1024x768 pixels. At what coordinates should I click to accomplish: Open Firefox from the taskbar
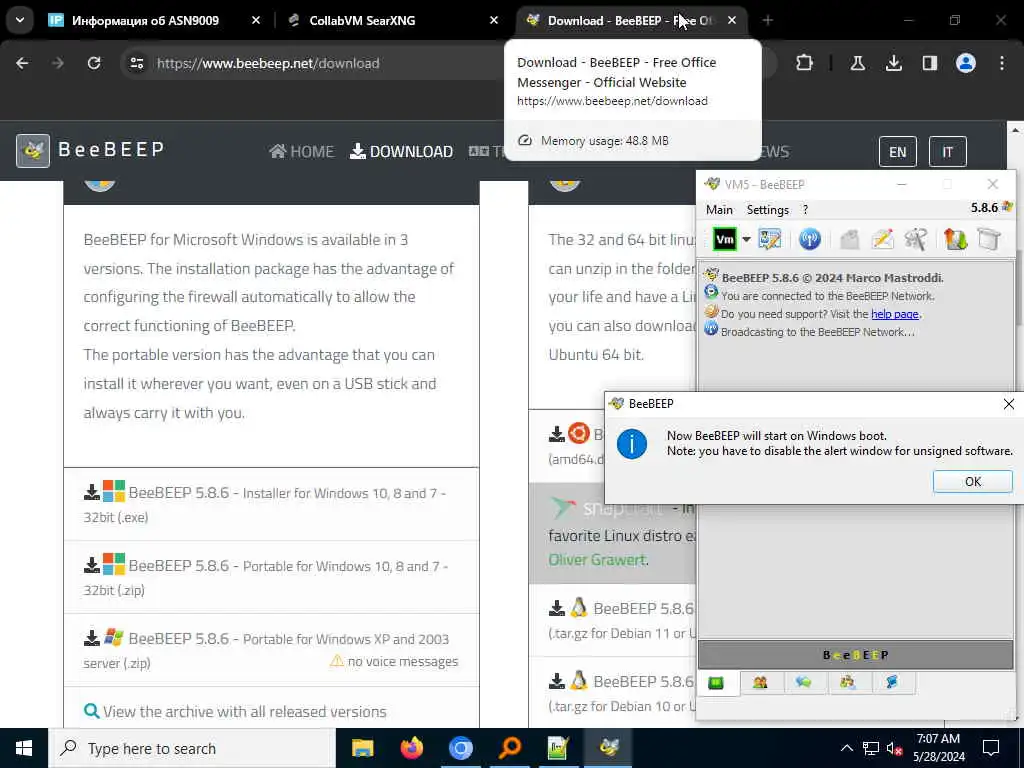point(411,748)
